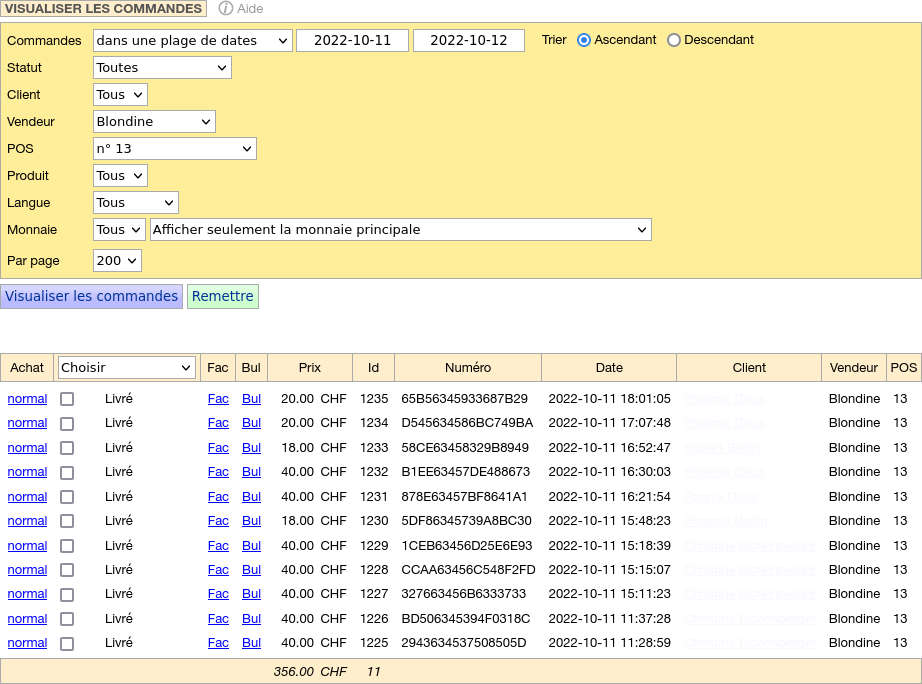Open the Statut dropdown set to Toutes

click(x=162, y=68)
